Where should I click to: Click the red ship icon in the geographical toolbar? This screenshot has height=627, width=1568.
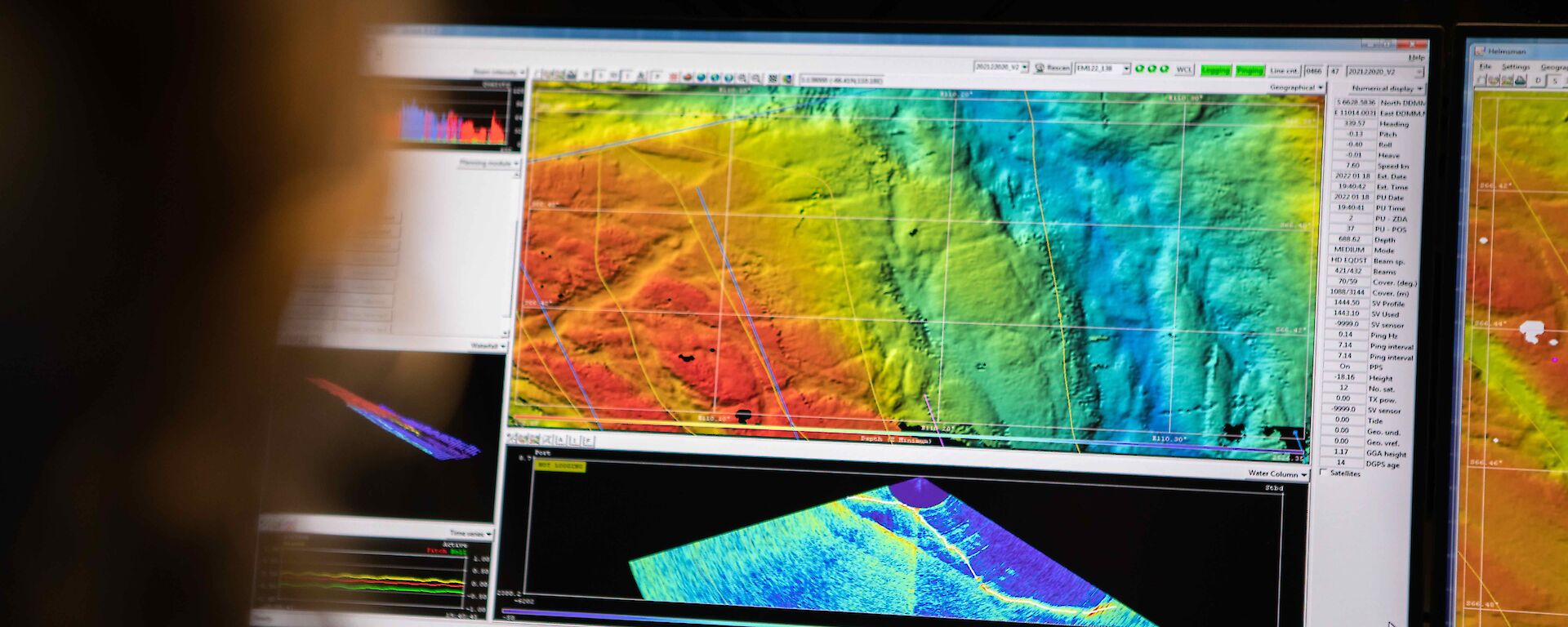point(688,78)
